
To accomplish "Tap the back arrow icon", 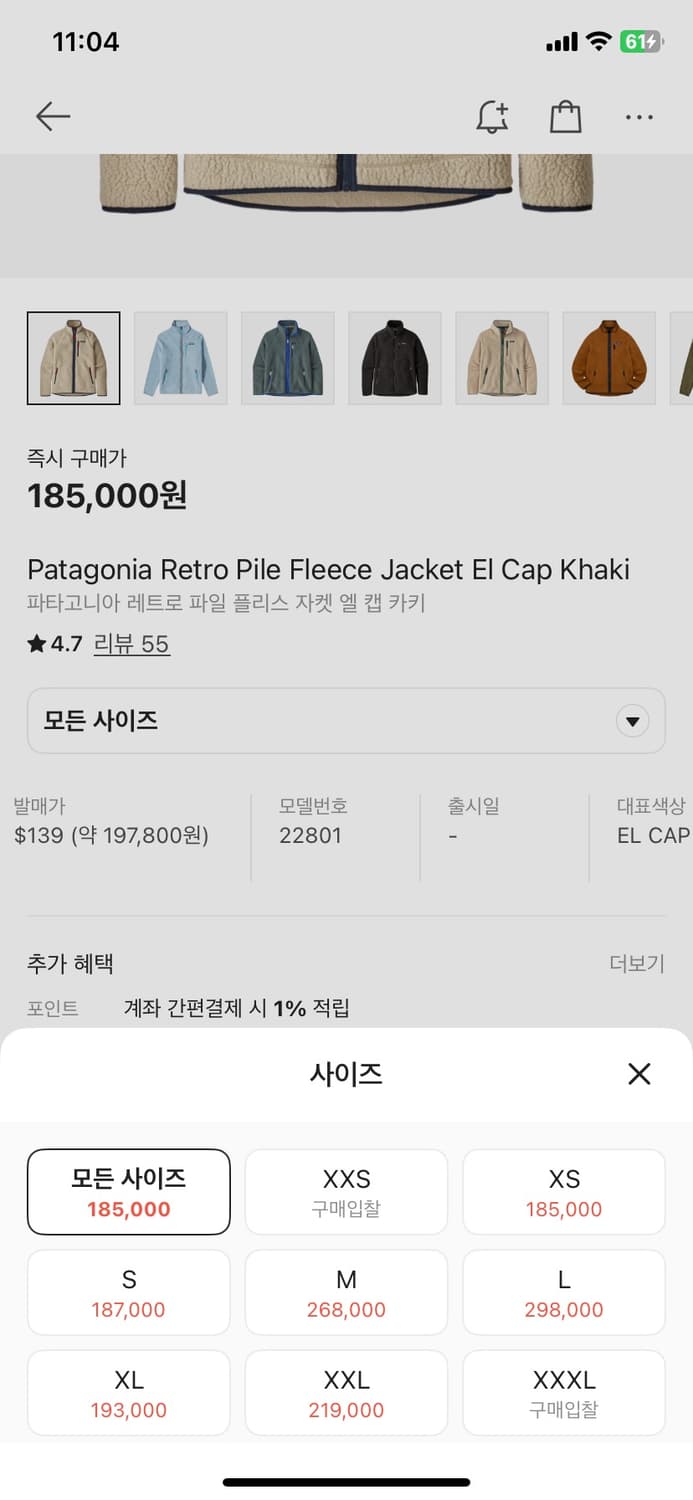I will [53, 117].
